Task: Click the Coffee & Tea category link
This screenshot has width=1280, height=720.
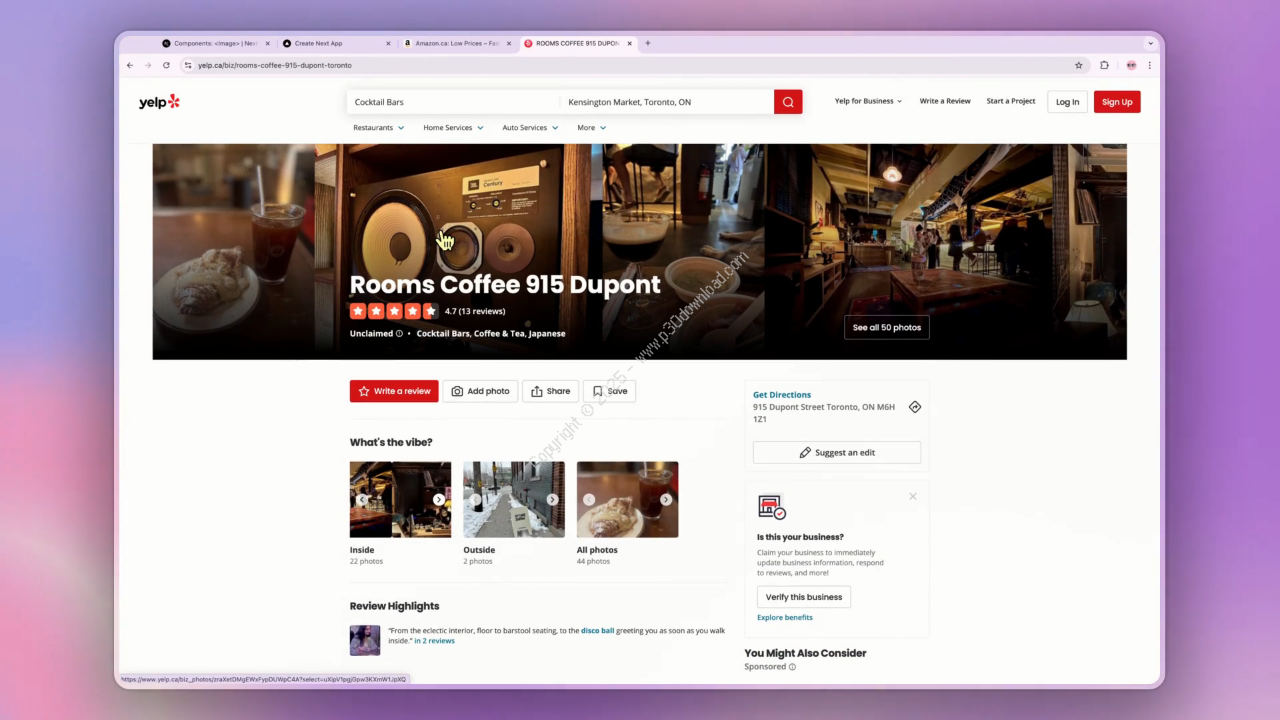Action: (x=500, y=334)
